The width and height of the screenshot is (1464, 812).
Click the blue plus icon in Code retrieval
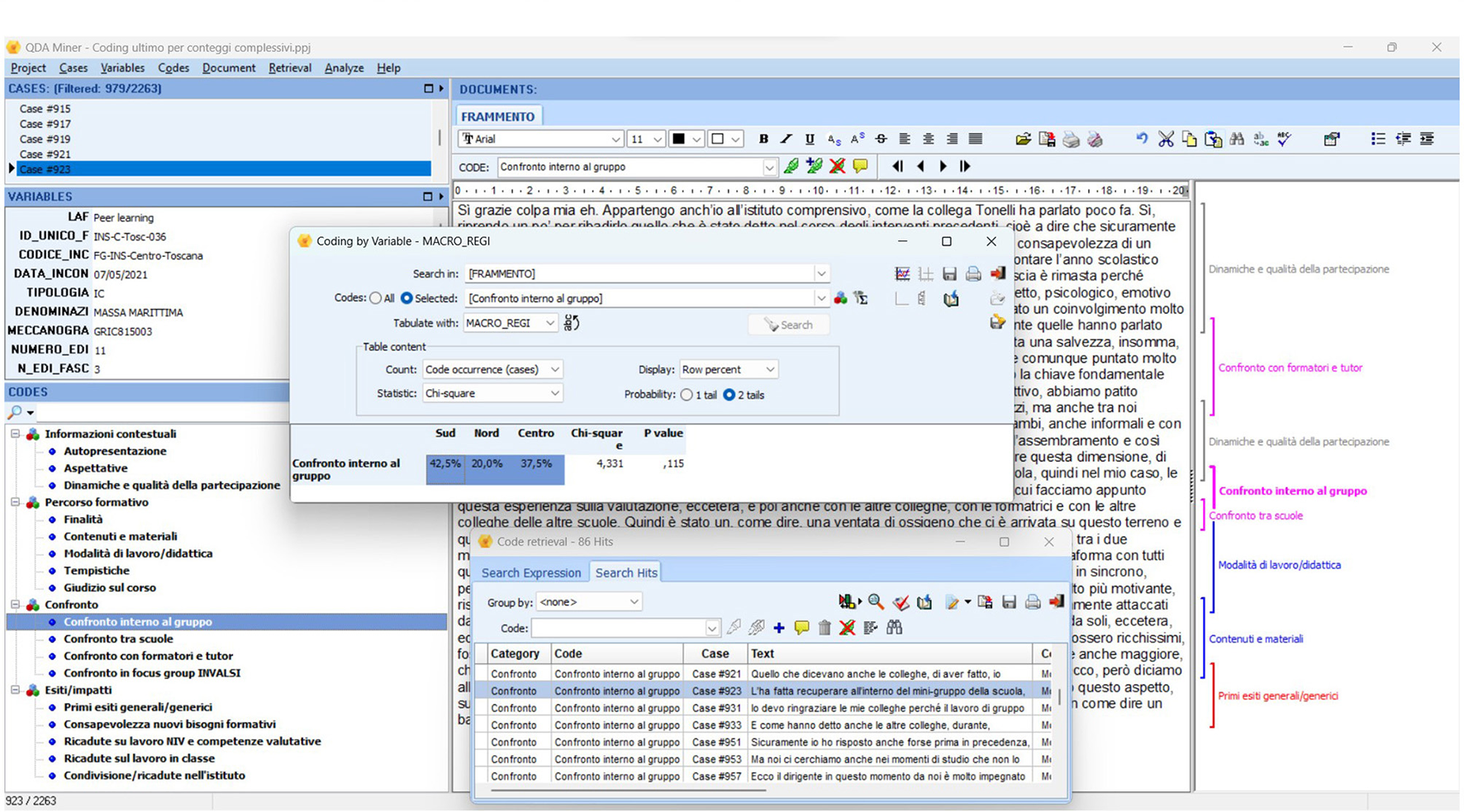click(778, 629)
